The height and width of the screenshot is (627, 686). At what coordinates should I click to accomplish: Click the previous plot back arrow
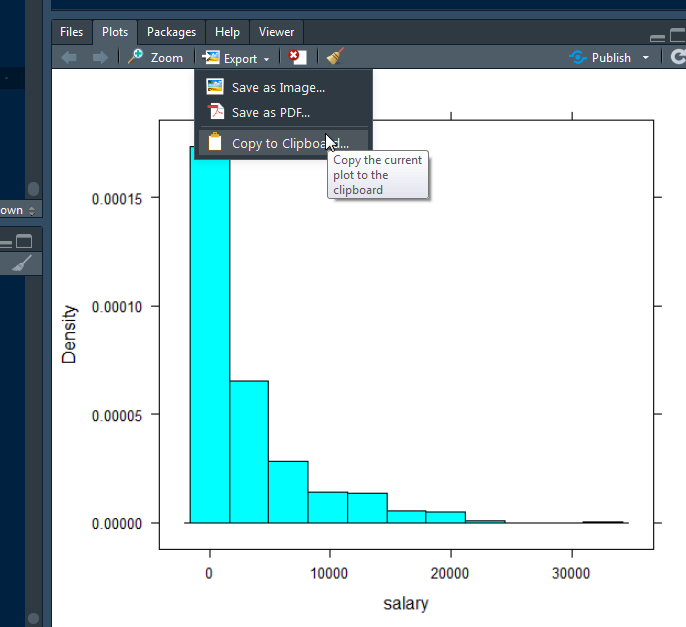[x=69, y=58]
